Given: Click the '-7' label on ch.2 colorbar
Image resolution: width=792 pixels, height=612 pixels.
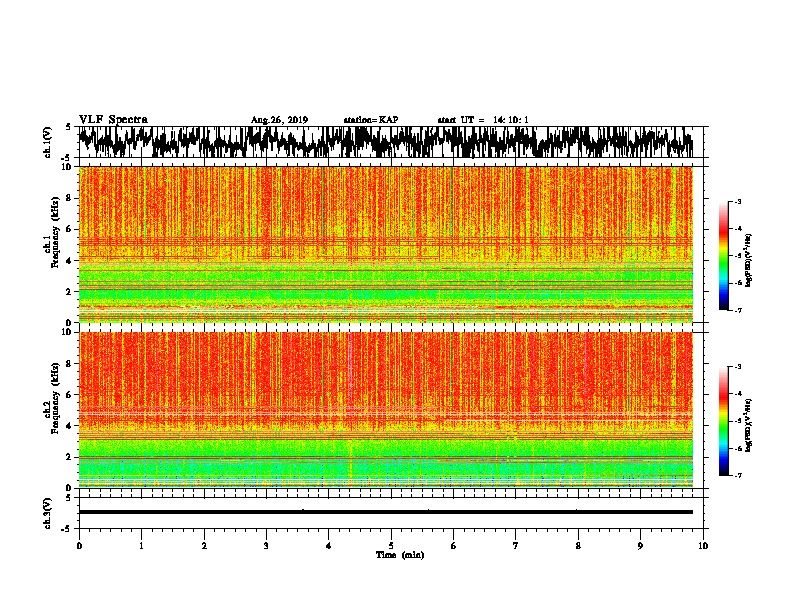Looking at the screenshot, I should (x=738, y=475).
